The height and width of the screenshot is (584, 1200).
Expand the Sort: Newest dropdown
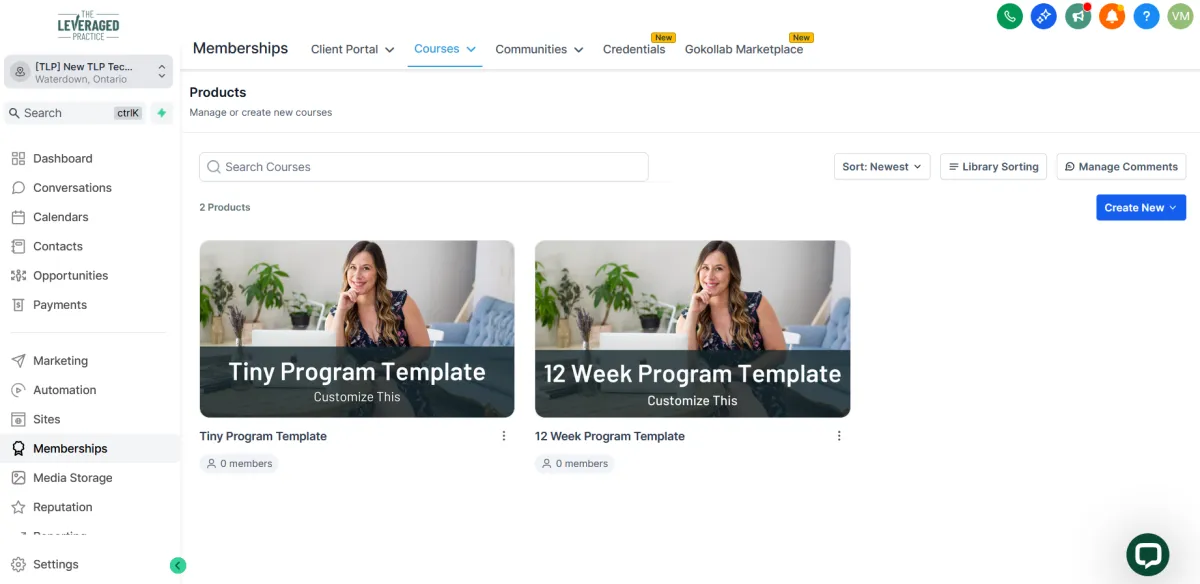point(882,167)
